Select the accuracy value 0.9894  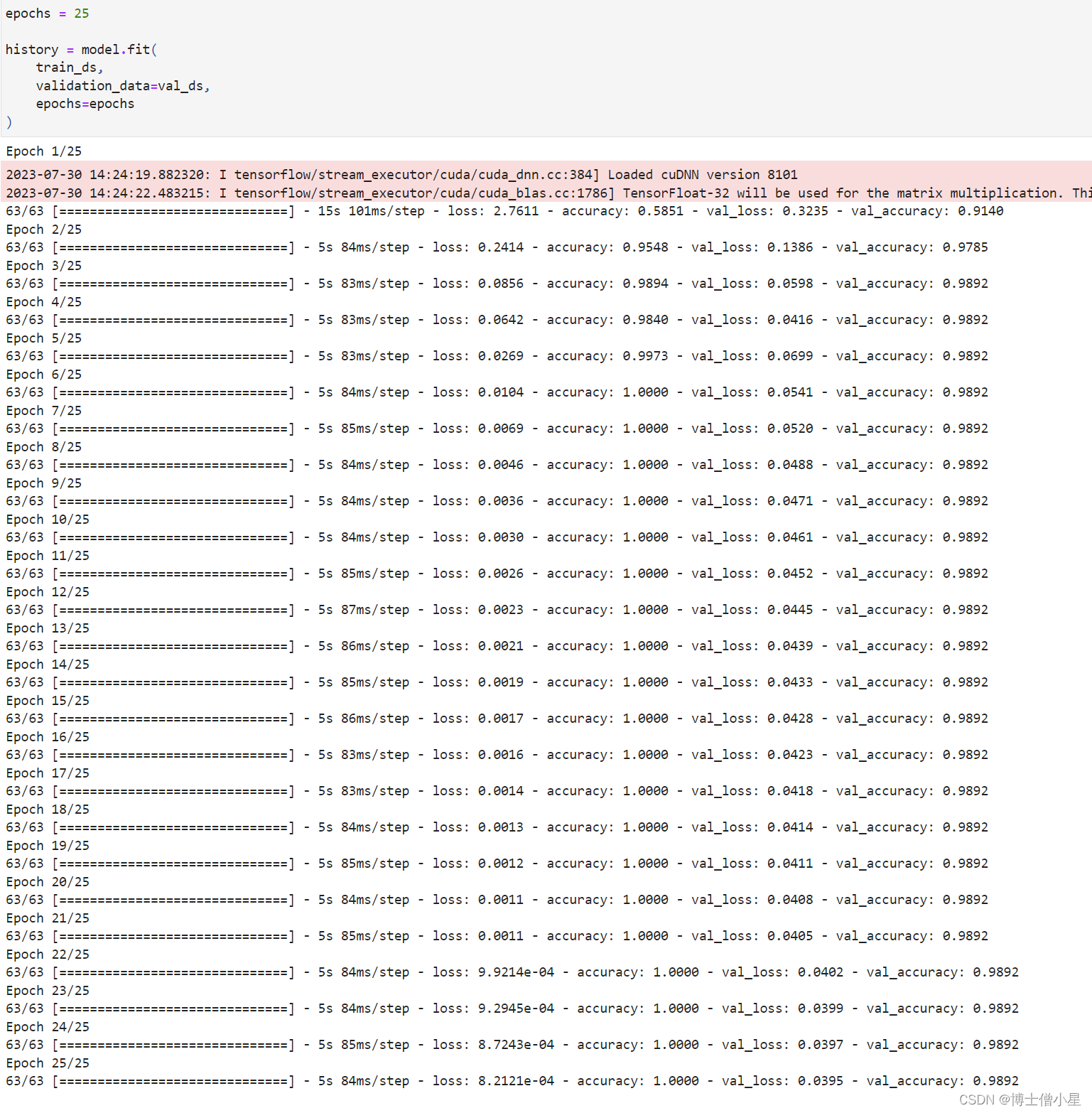(646, 284)
